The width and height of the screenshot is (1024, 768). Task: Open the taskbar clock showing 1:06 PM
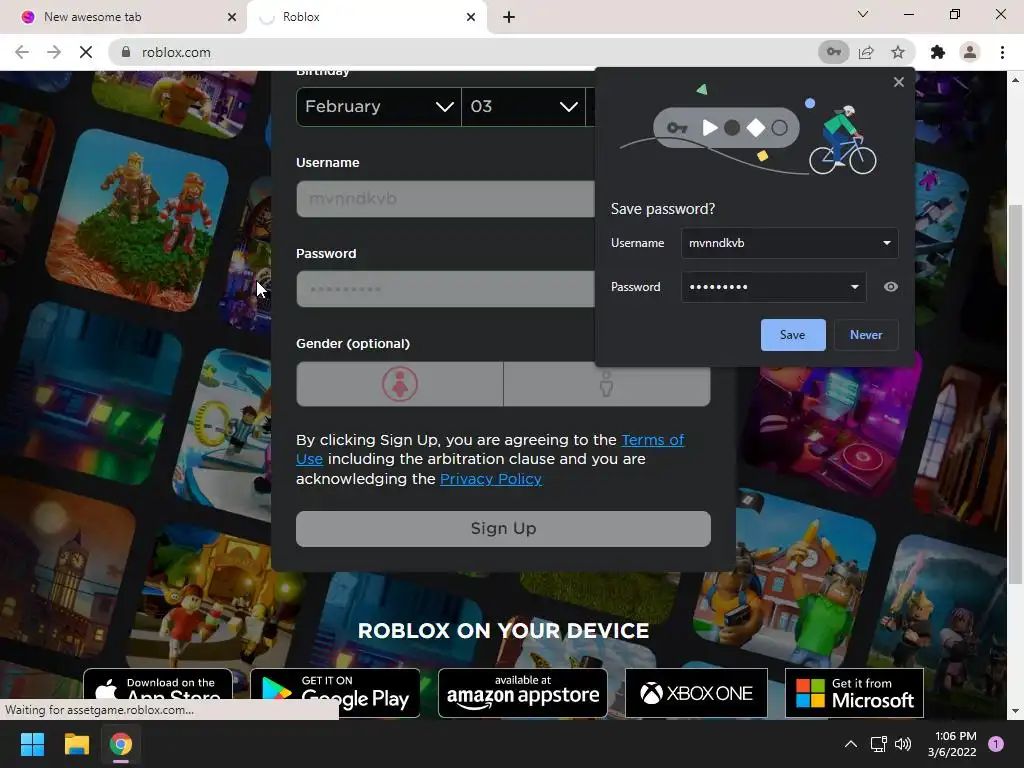pyautogui.click(x=952, y=744)
